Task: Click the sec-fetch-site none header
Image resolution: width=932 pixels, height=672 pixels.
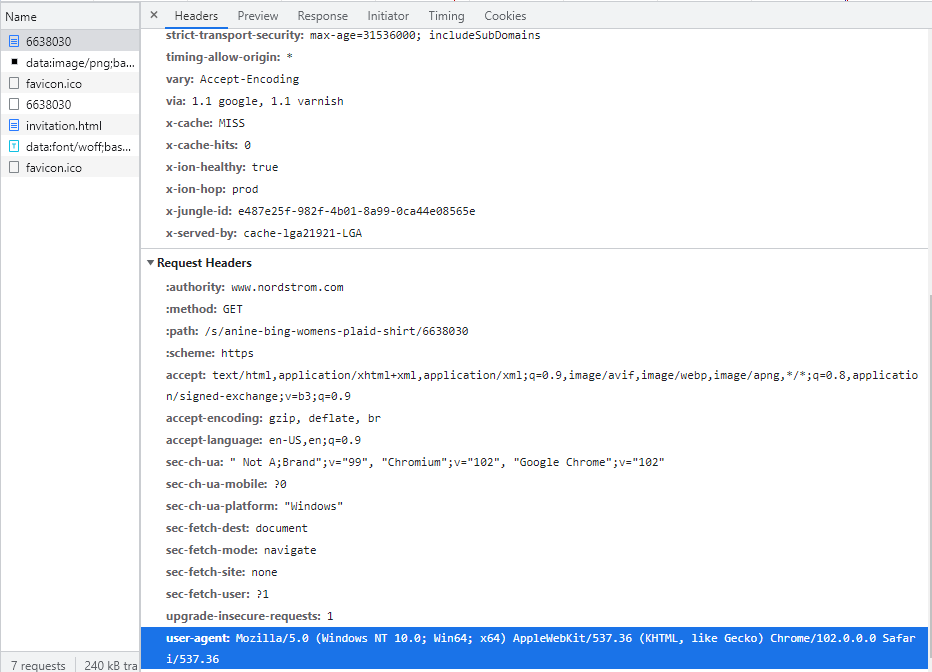Action: click(x=221, y=572)
